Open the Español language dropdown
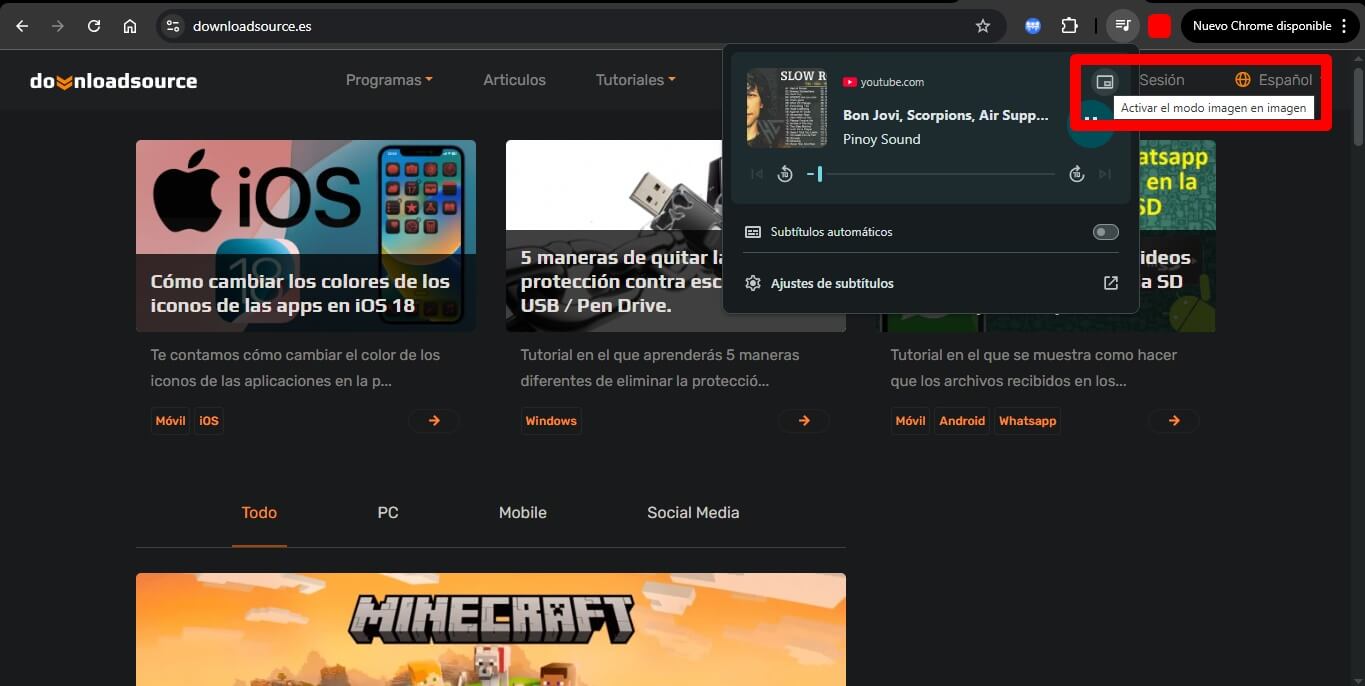The height and width of the screenshot is (686, 1365). 1278,80
